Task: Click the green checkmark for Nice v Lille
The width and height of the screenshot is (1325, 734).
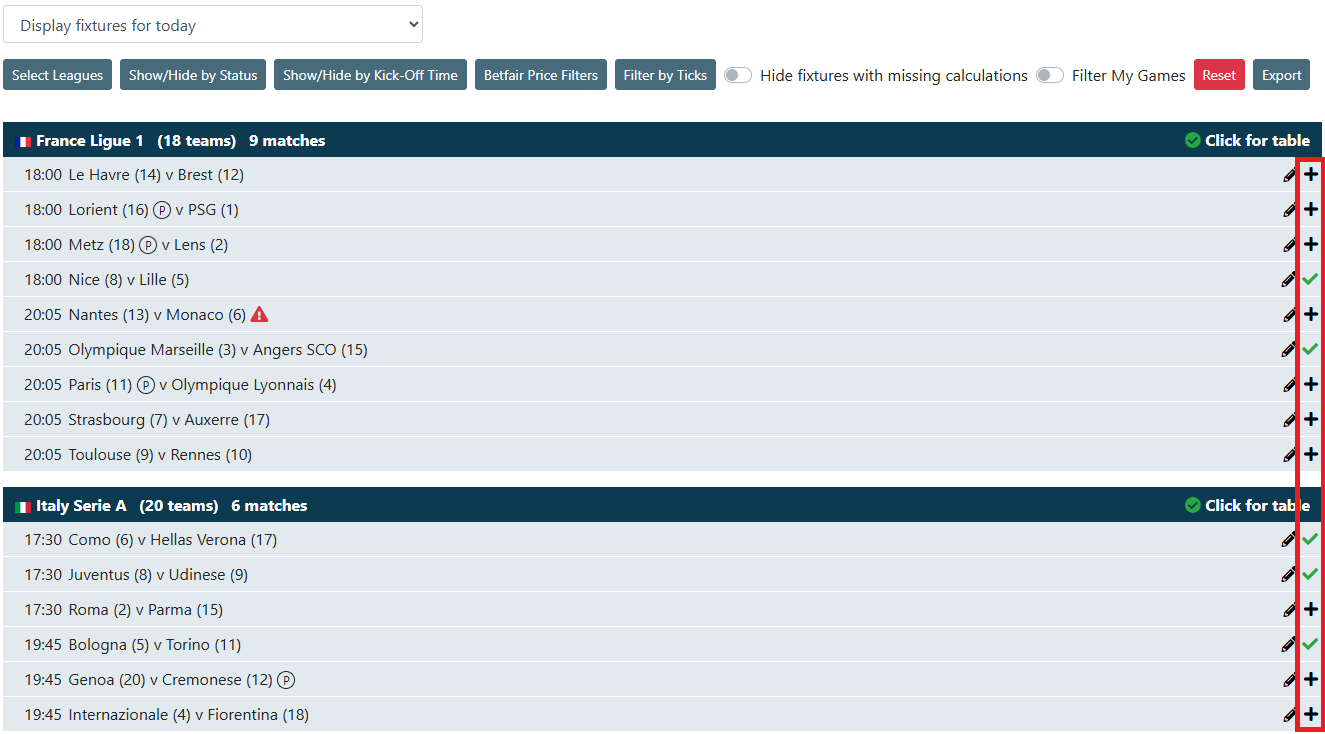Action: tap(1310, 280)
